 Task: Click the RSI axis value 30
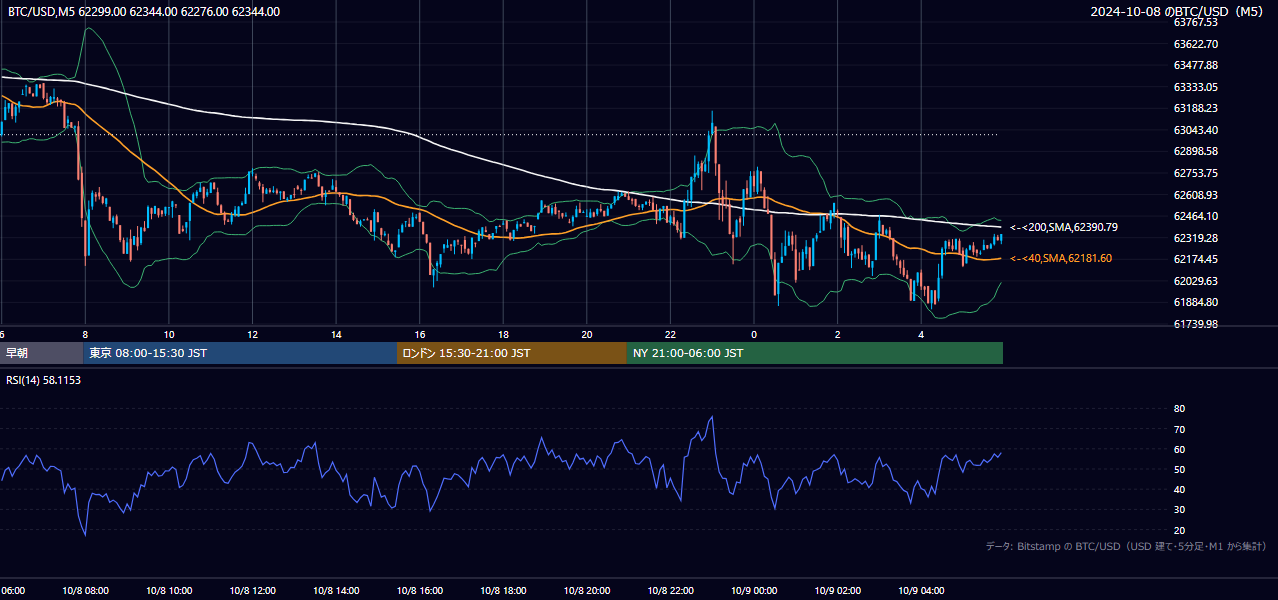click(x=1179, y=510)
